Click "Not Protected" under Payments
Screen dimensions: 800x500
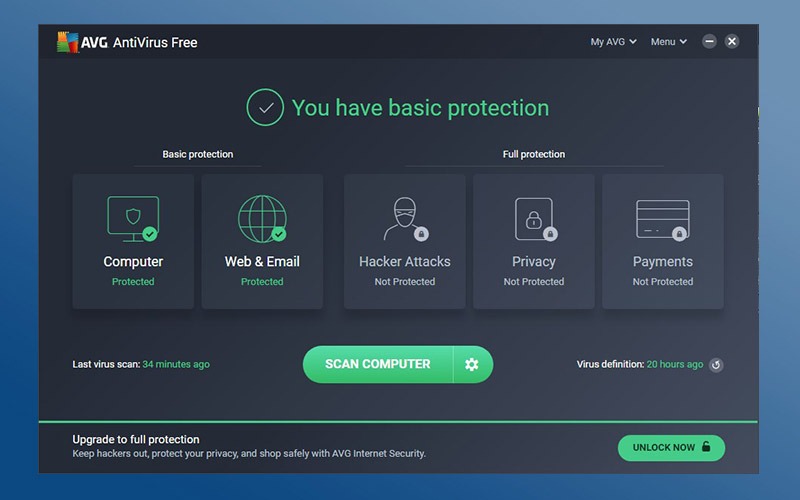(x=663, y=282)
